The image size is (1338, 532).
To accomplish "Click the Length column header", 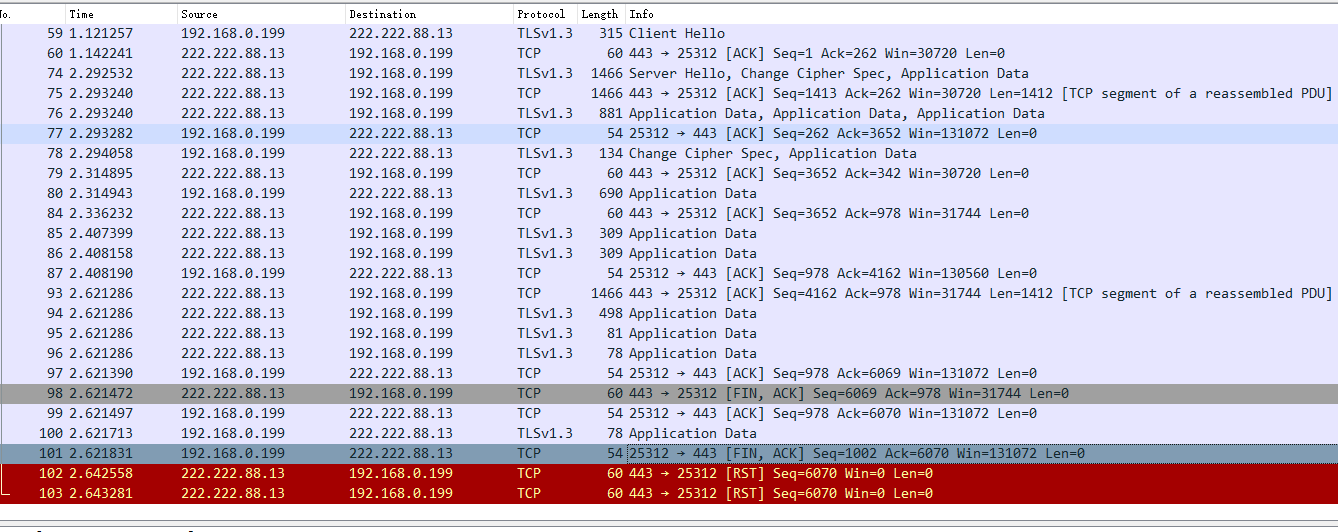I will 601,14.
